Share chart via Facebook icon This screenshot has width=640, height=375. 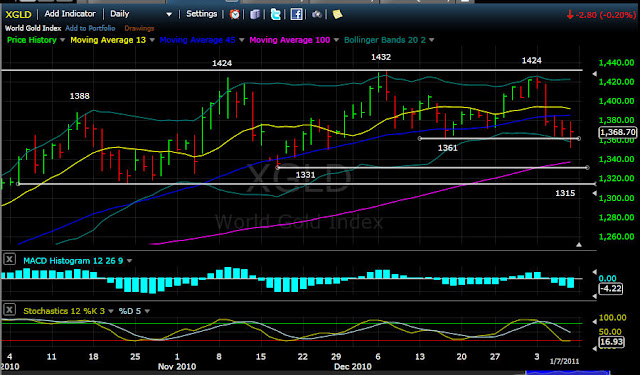296,14
